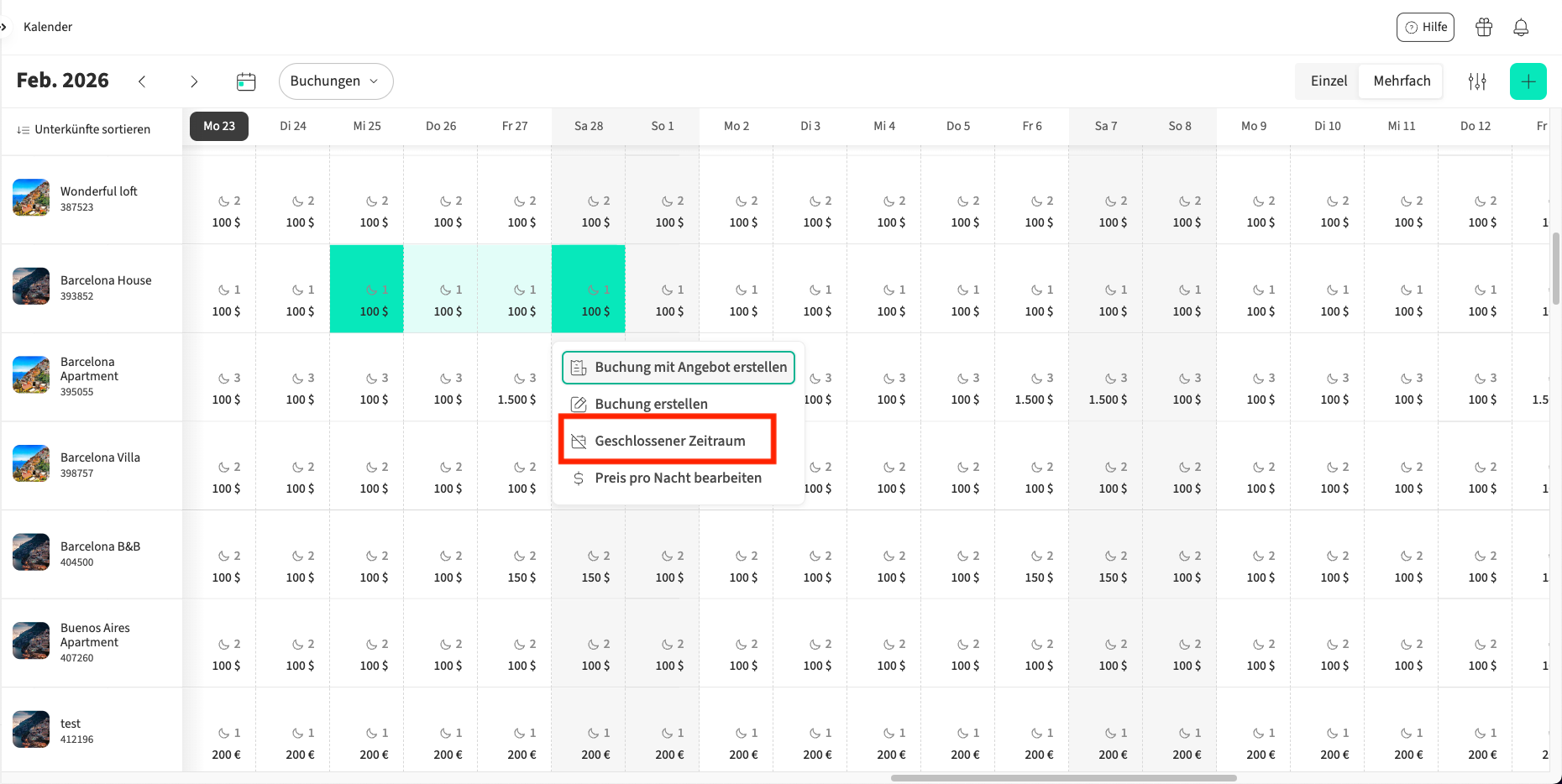Open the gift icon in top bar
Image resolution: width=1562 pixels, height=784 pixels.
[x=1484, y=27]
